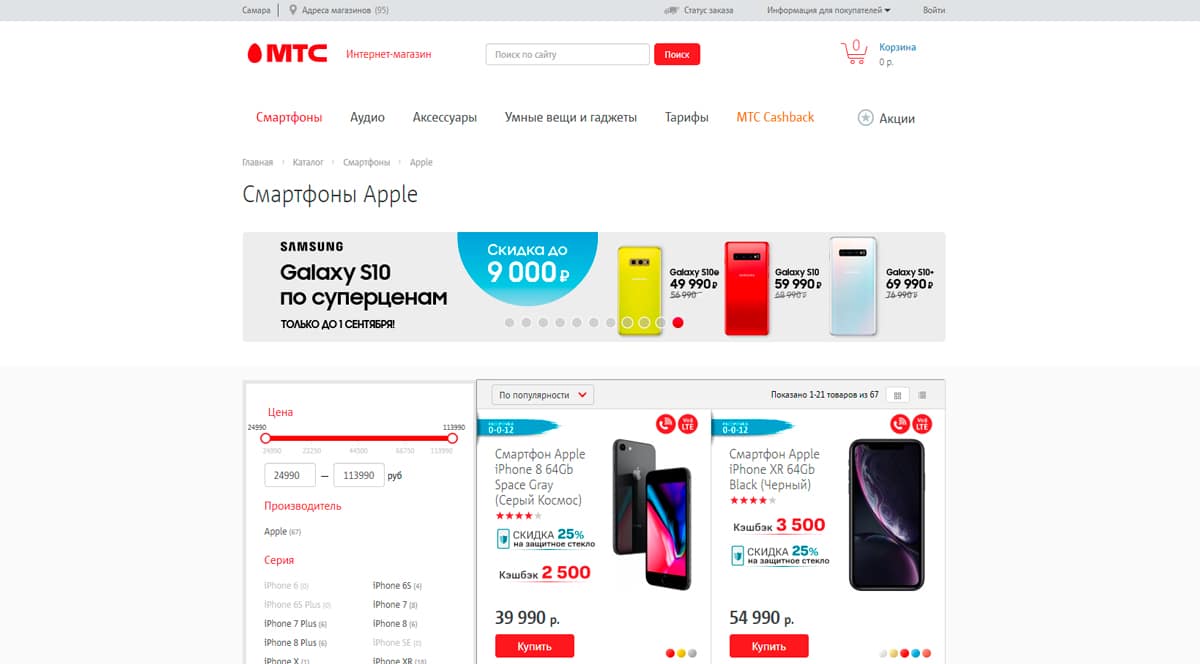Select the last red banner carousel dot
The width and height of the screenshot is (1200, 664).
678,322
